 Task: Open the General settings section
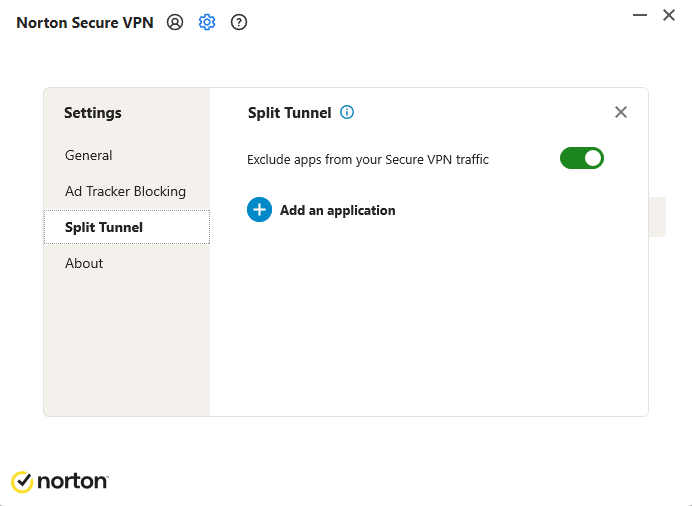coord(89,155)
